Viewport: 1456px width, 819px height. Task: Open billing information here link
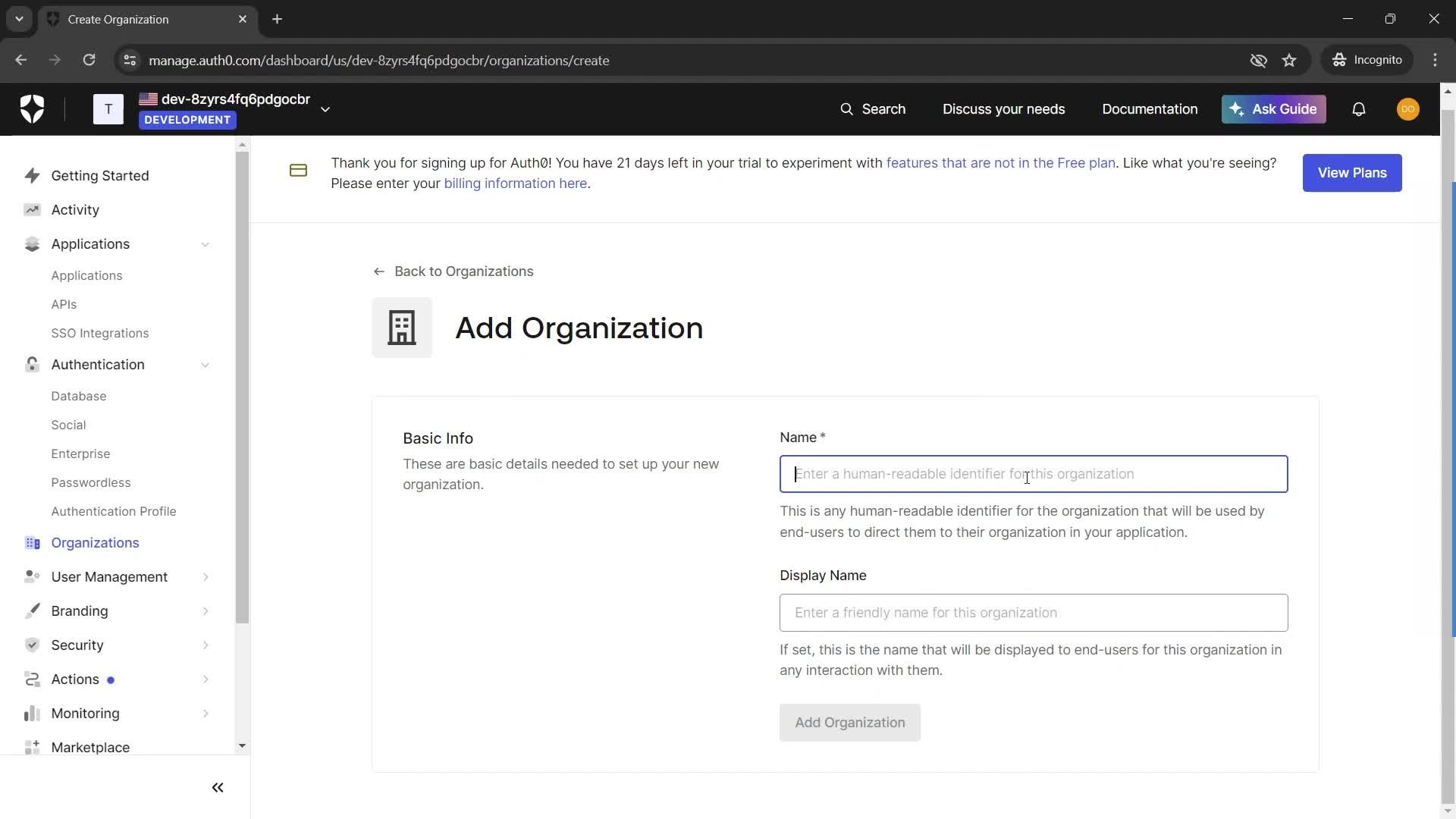[515, 184]
